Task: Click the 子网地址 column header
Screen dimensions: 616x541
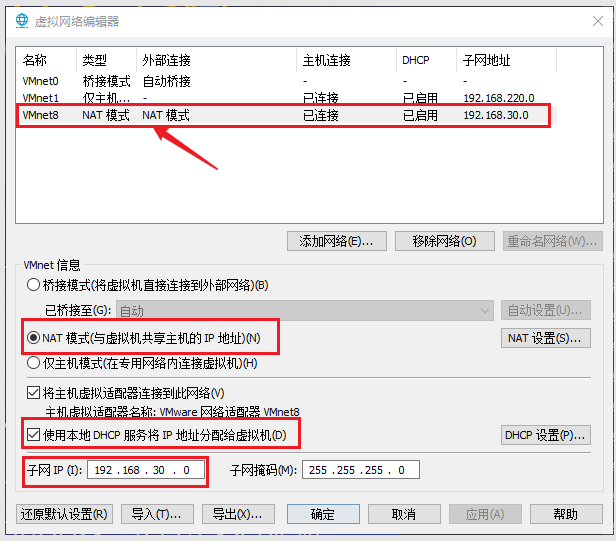Action: 507,60
